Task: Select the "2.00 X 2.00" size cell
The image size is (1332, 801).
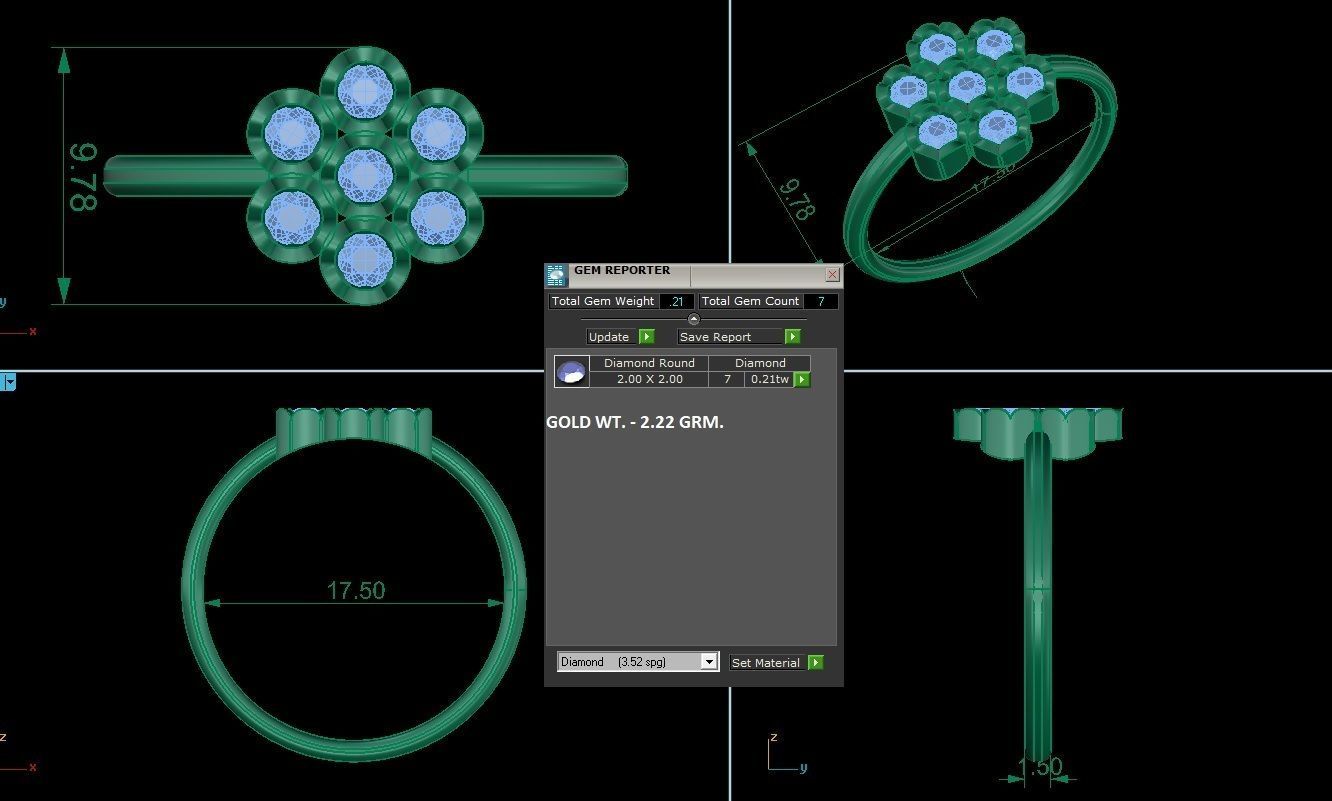Action: coord(649,379)
